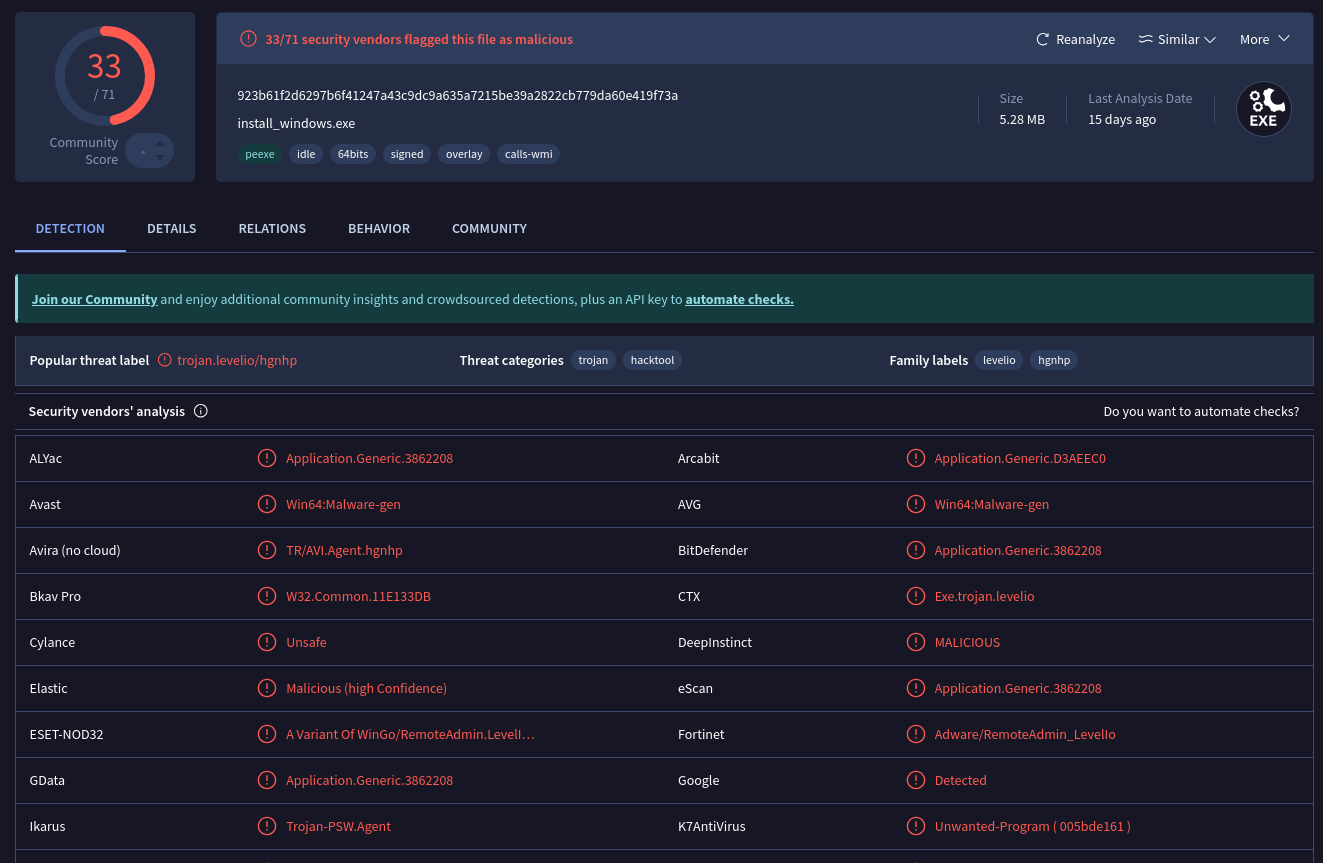Click the alert icon in AVG row
1323x863 pixels.
(x=915, y=504)
